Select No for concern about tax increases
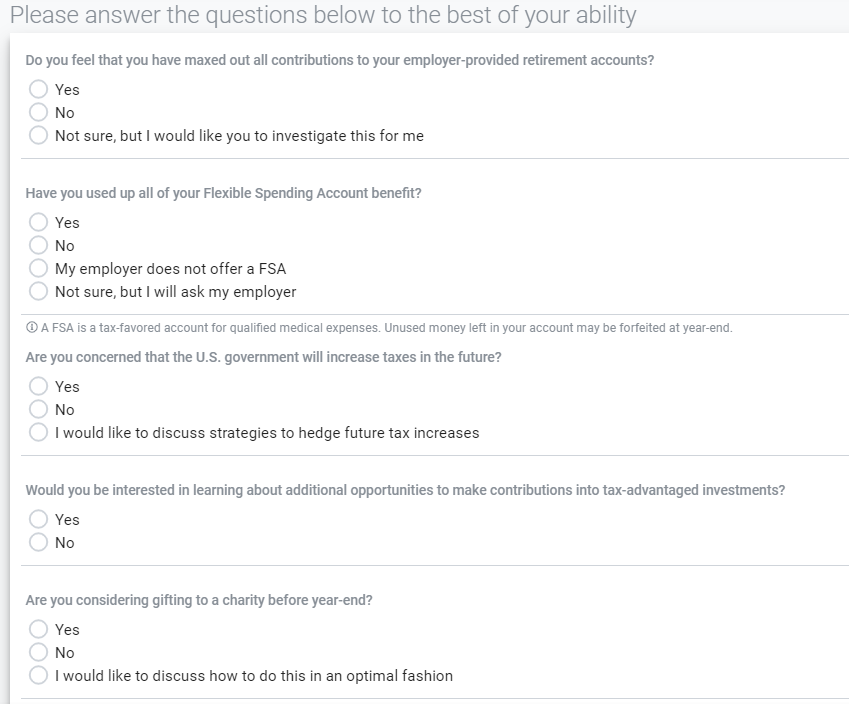The height and width of the screenshot is (704, 849). tap(38, 409)
